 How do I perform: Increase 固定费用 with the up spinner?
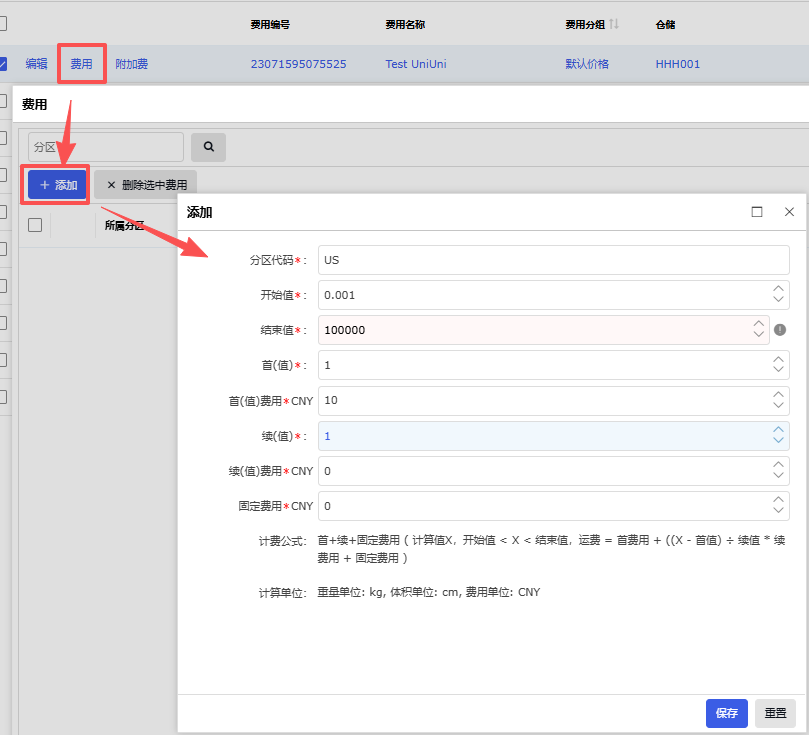point(778,500)
